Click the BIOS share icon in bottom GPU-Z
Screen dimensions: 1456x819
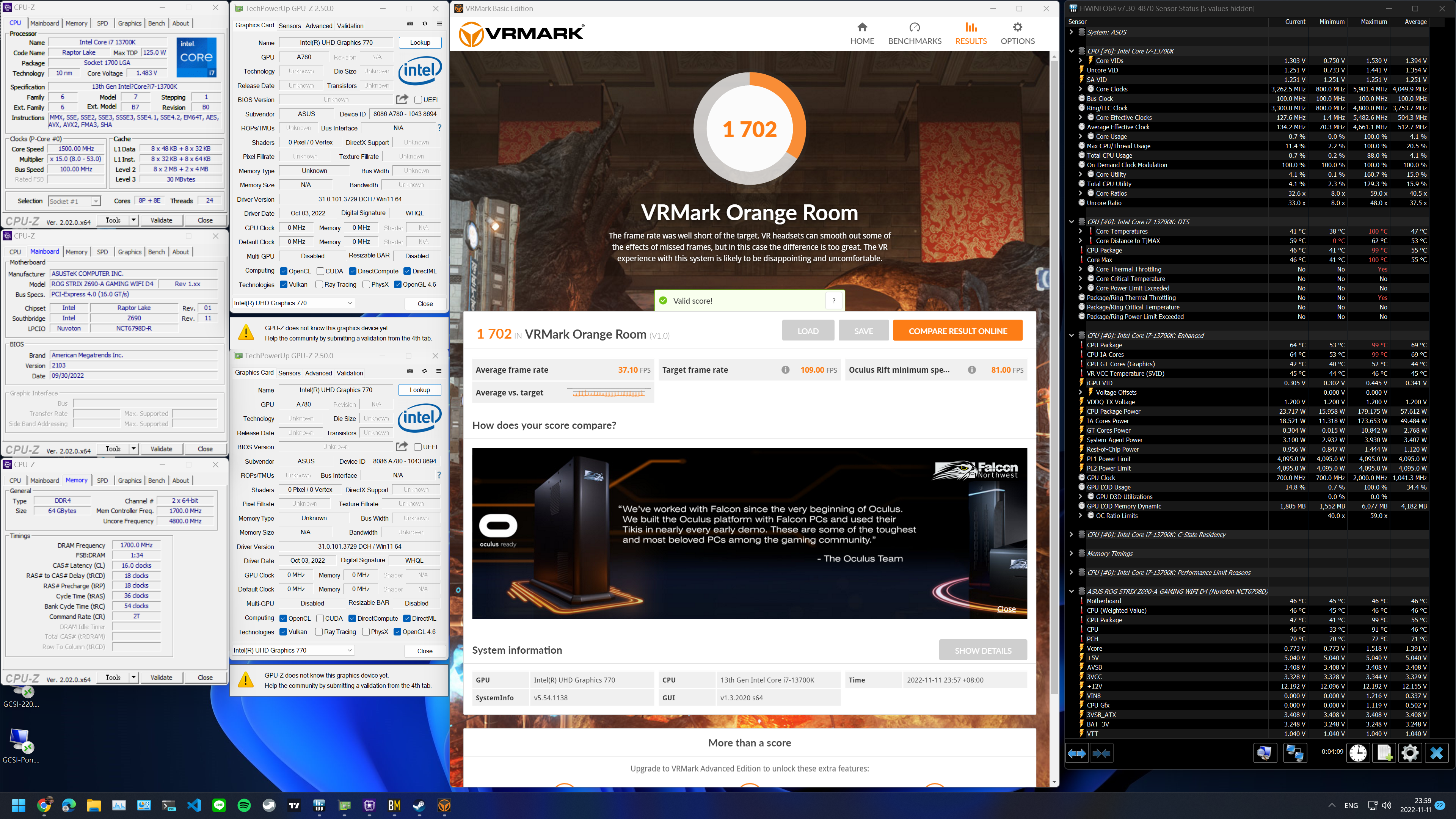(x=401, y=447)
